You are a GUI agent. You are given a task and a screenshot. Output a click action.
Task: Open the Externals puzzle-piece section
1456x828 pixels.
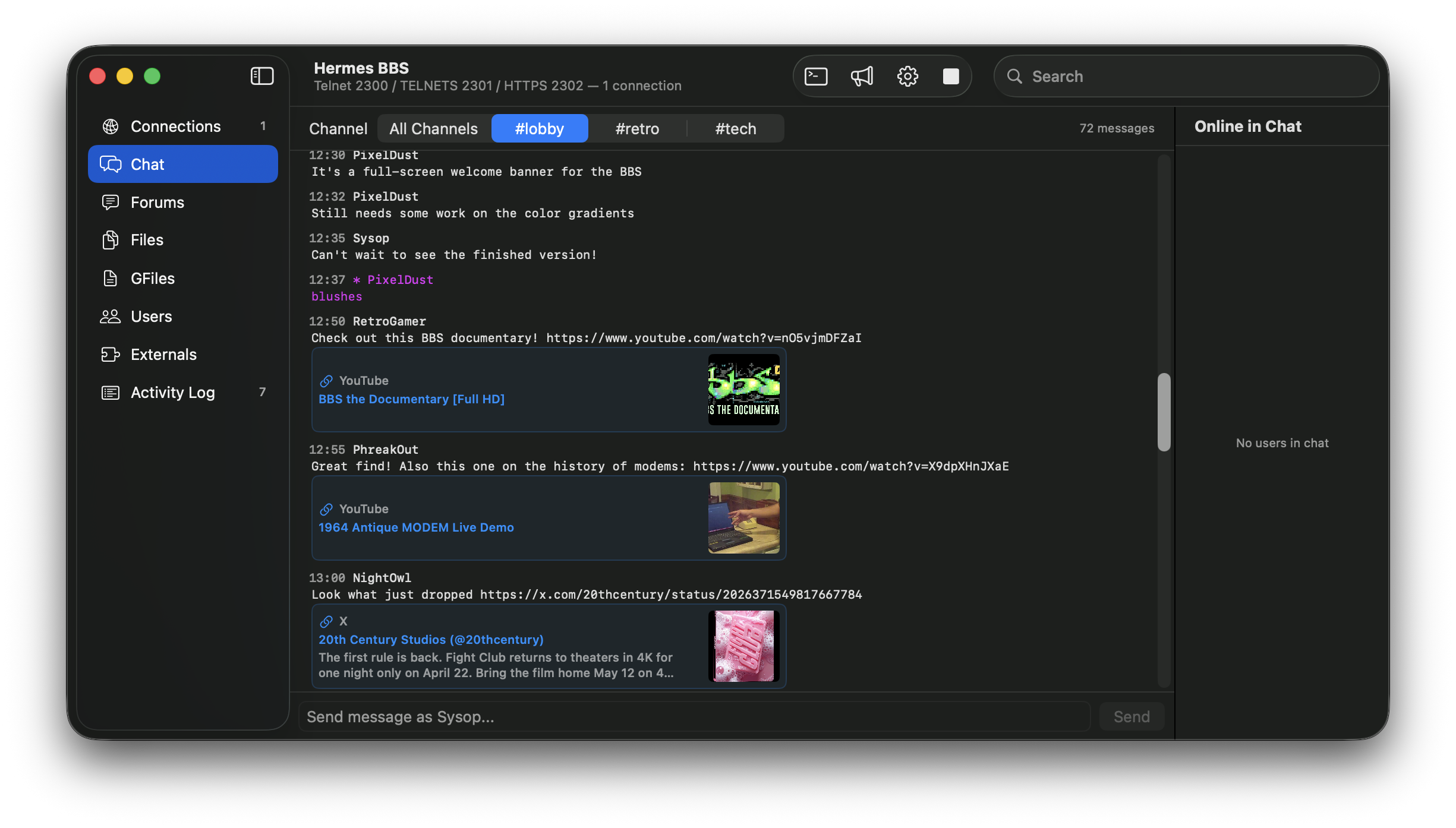click(x=163, y=354)
